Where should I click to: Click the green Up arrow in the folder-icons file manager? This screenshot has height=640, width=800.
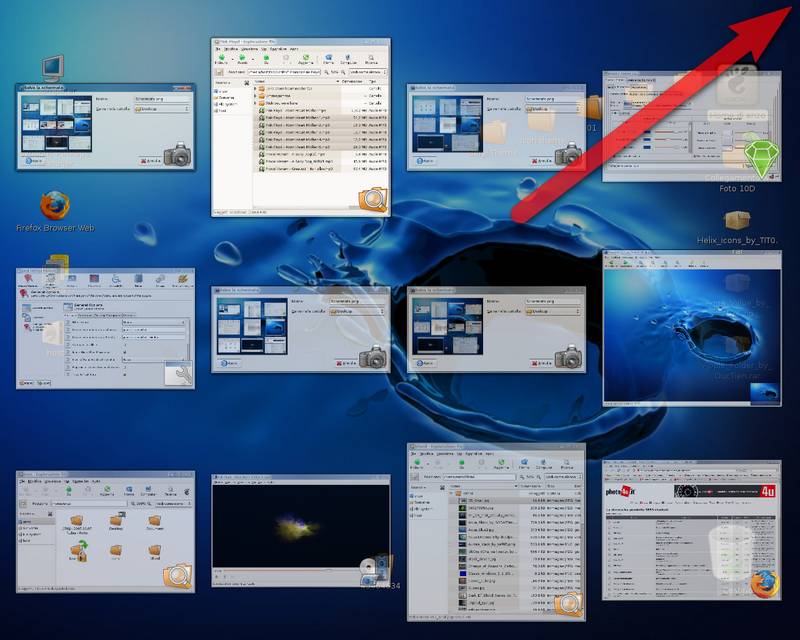coord(68,489)
